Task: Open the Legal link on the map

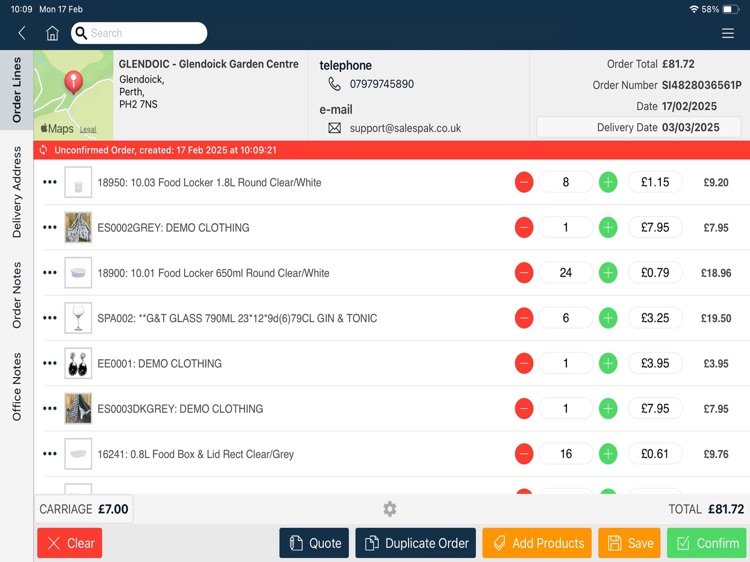Action: pyautogui.click(x=88, y=129)
